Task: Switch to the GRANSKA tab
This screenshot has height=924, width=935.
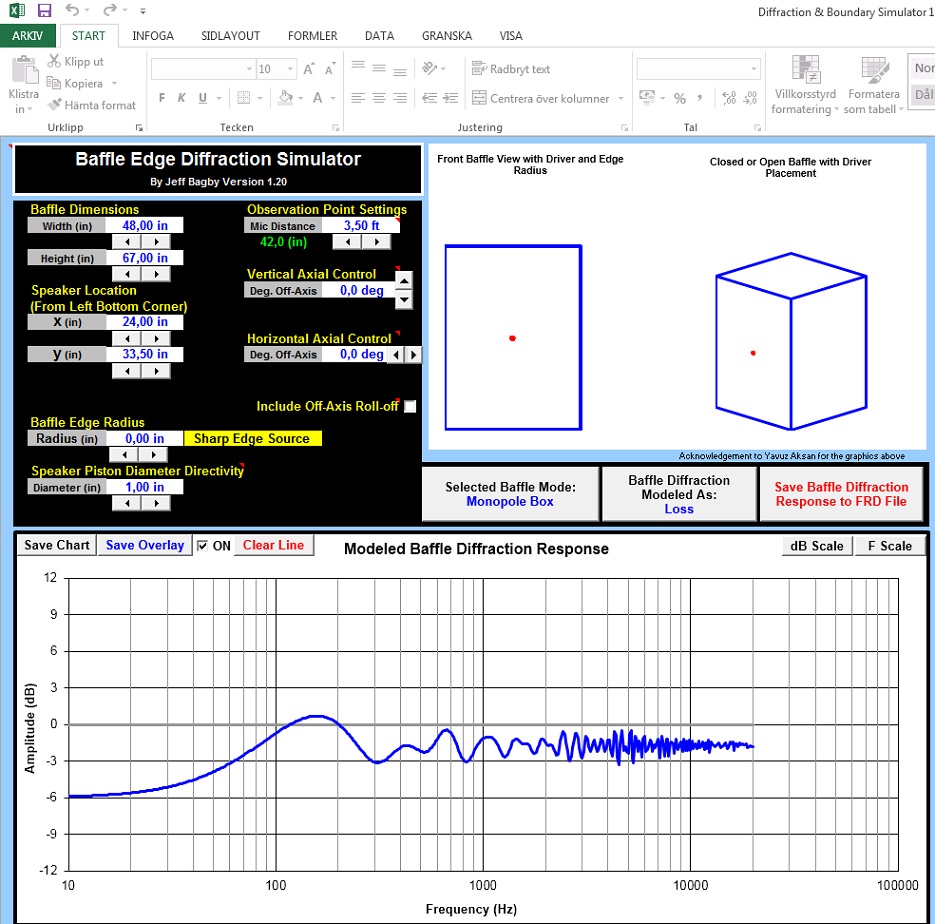Action: coord(447,36)
